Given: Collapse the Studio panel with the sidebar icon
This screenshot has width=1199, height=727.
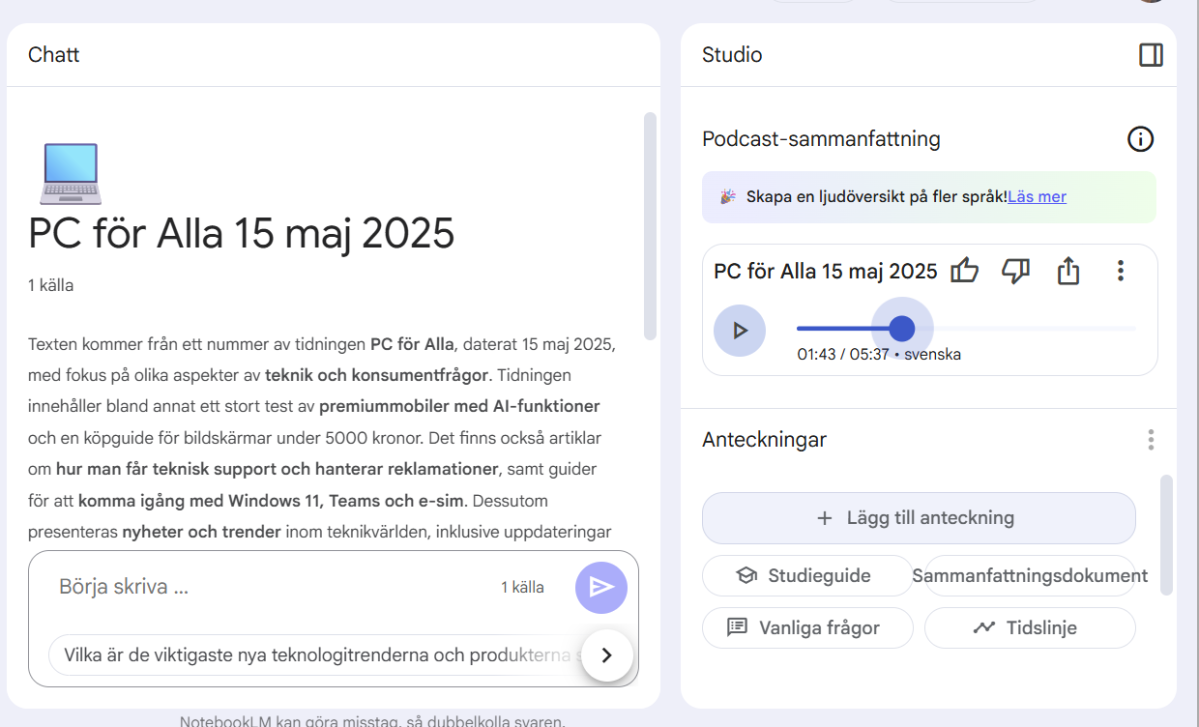Looking at the screenshot, I should point(1151,55).
